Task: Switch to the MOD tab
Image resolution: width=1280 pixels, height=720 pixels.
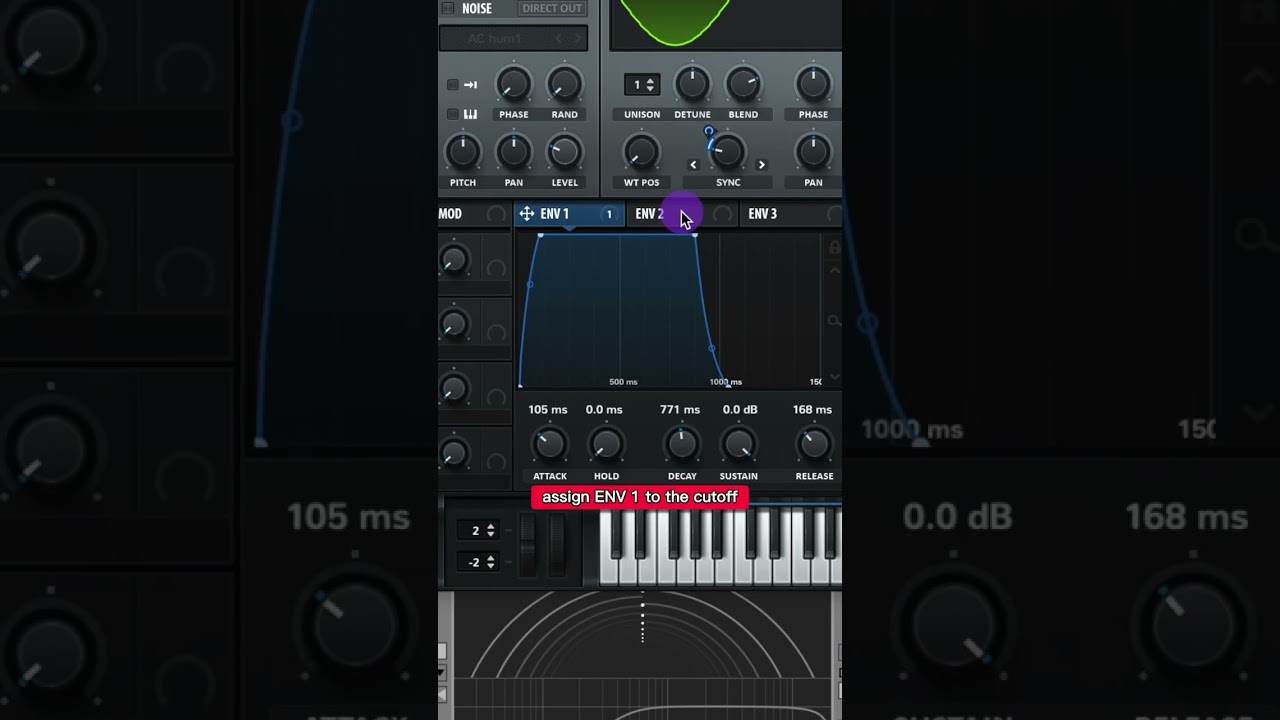Action: click(450, 214)
